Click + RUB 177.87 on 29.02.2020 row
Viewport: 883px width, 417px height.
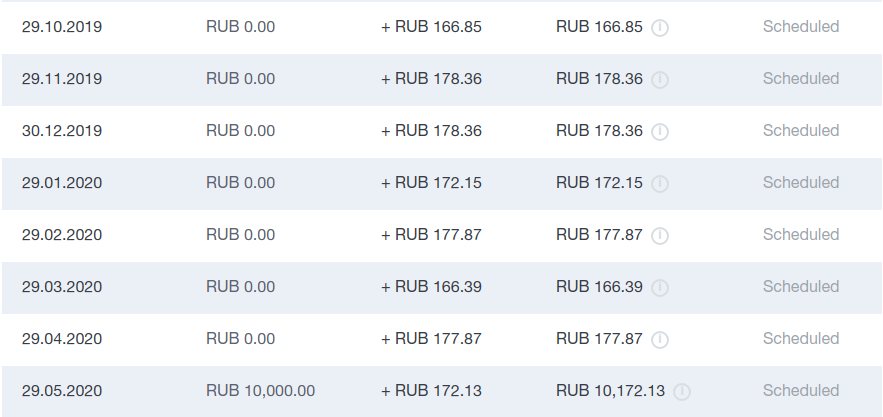coord(431,234)
